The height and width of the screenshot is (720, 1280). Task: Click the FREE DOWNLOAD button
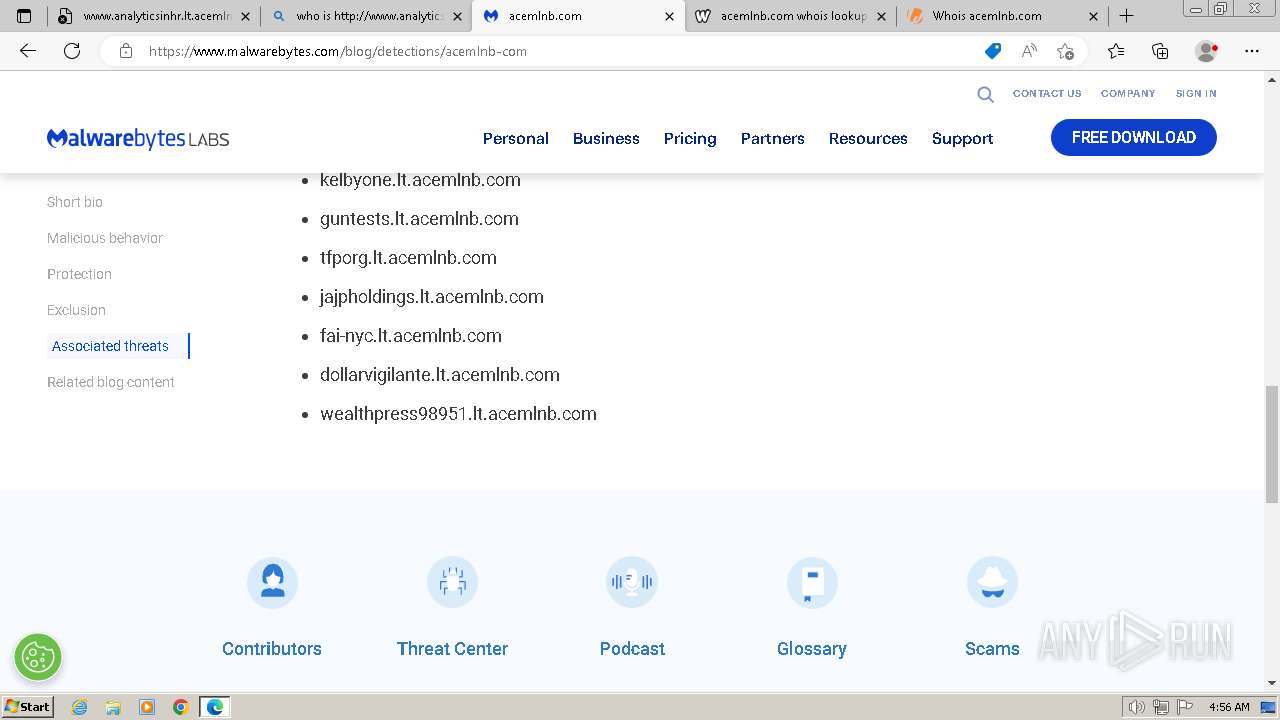click(x=1134, y=138)
